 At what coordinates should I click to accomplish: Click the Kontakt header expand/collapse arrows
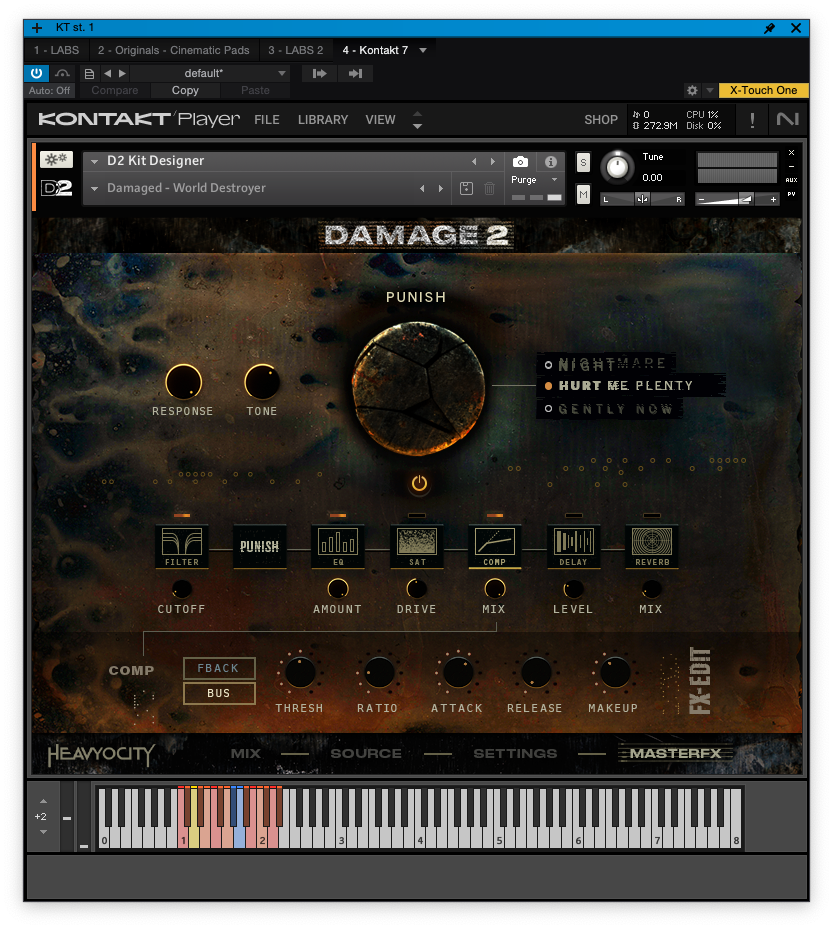pyautogui.click(x=417, y=120)
